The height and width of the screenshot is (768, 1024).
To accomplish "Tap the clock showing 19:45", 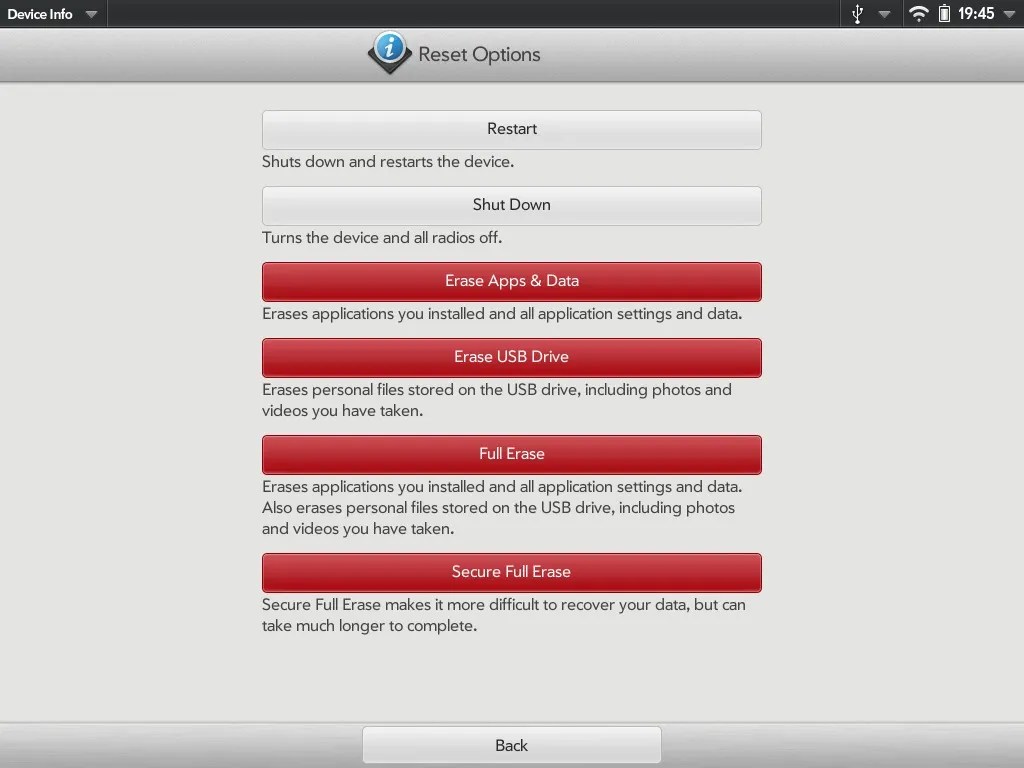I will pos(977,14).
